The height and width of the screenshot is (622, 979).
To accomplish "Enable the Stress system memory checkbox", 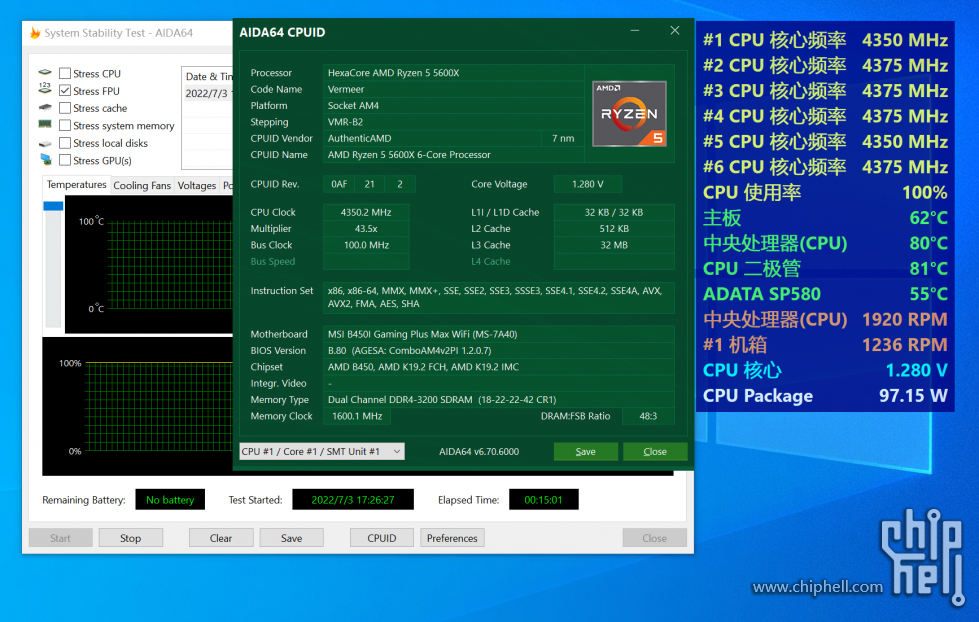I will 65,126.
